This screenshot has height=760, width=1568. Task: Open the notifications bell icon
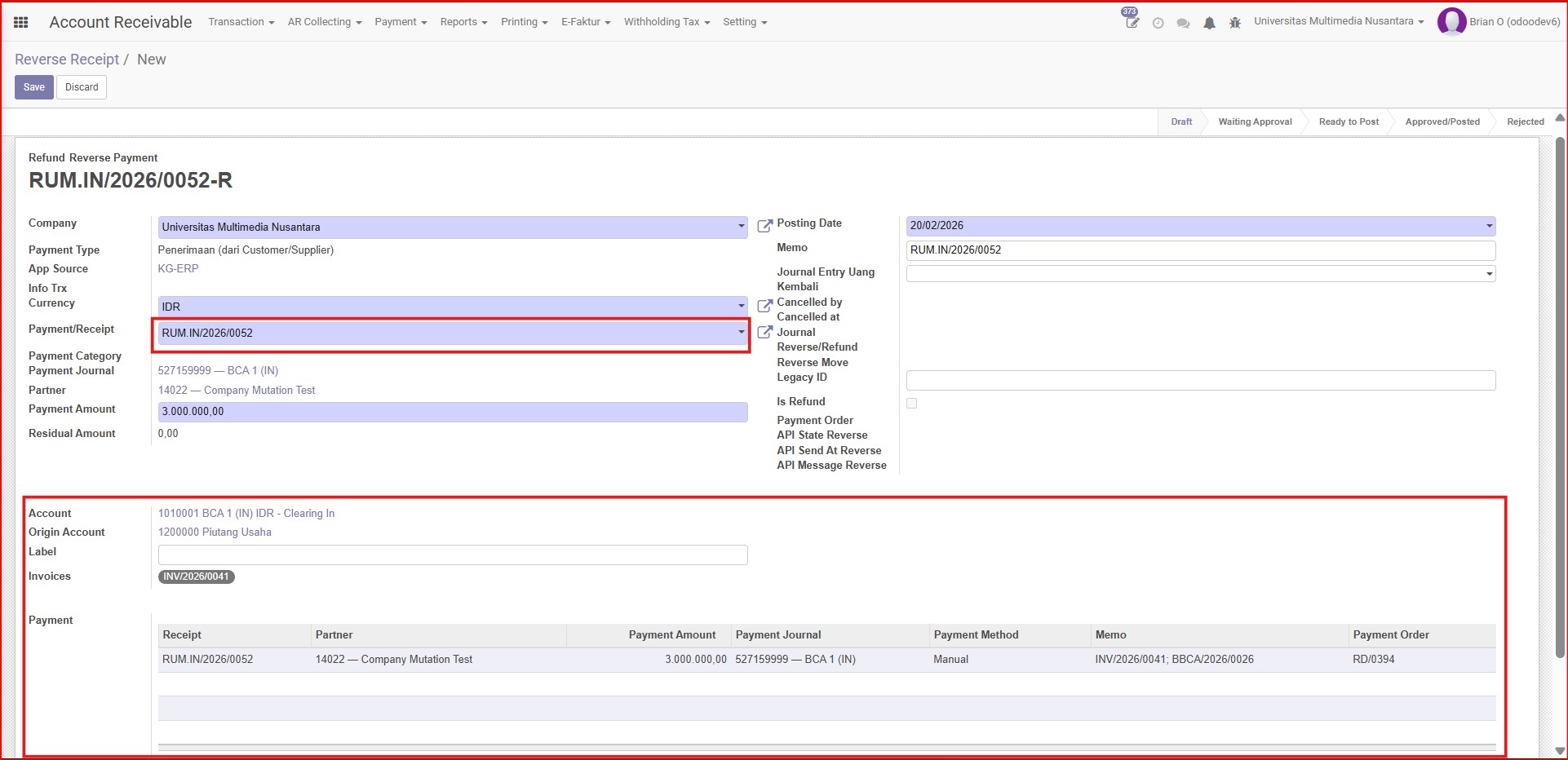(x=1209, y=23)
